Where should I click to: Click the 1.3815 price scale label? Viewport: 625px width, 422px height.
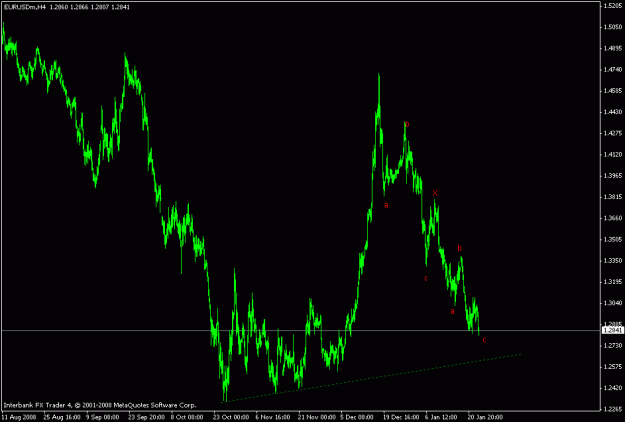[x=612, y=197]
